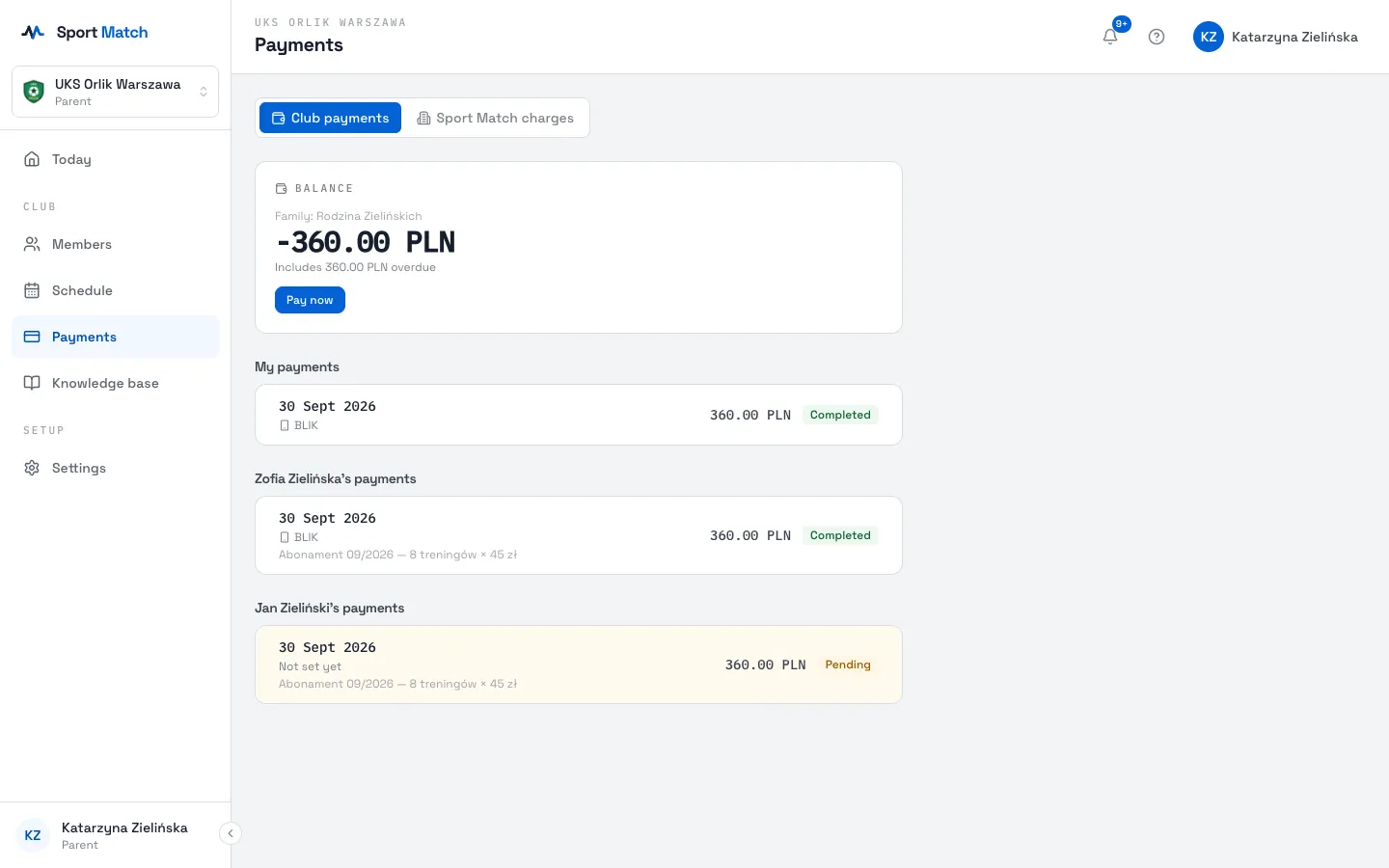
Task: Click the 360.00 PLN amount in Jan's payment
Action: 765,665
